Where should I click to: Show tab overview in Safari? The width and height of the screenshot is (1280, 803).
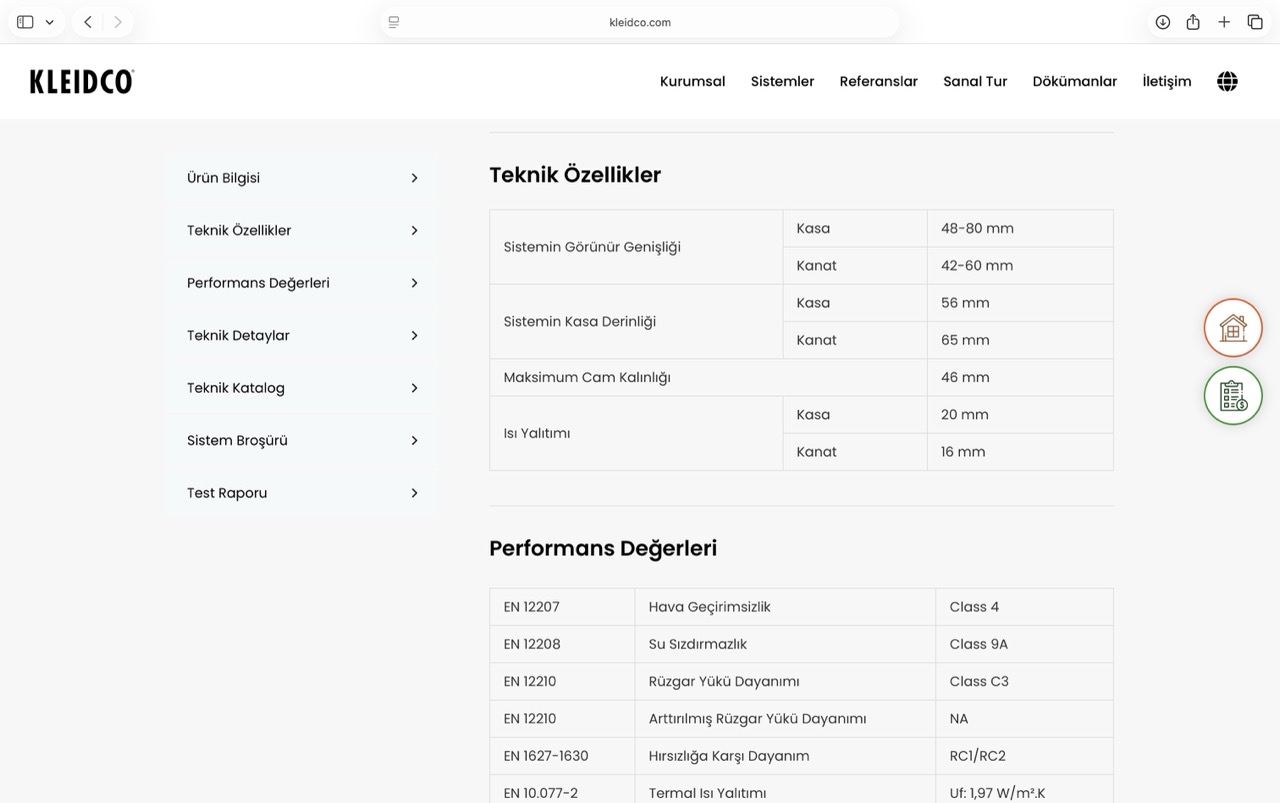pos(1255,22)
